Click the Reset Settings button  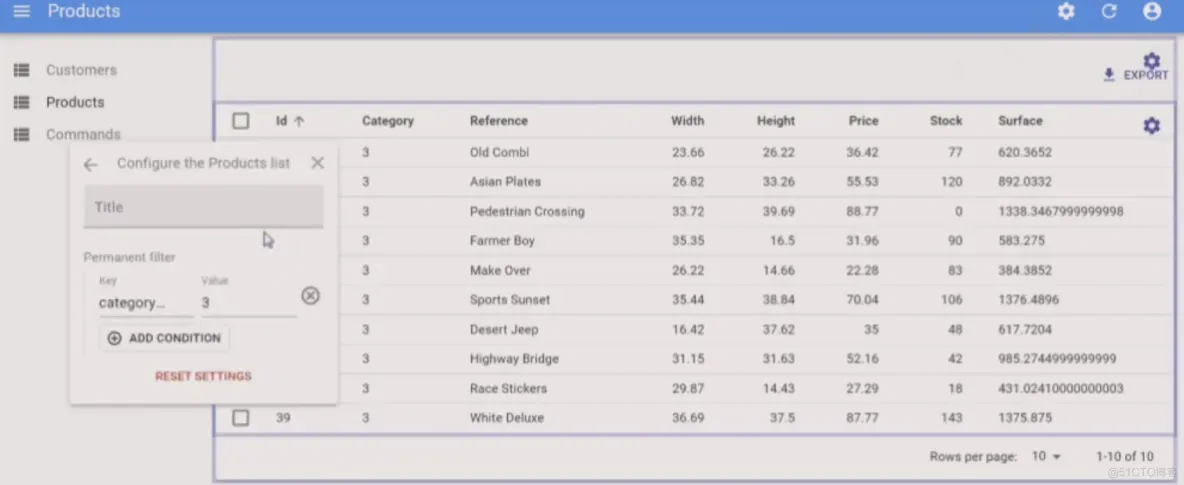click(203, 377)
